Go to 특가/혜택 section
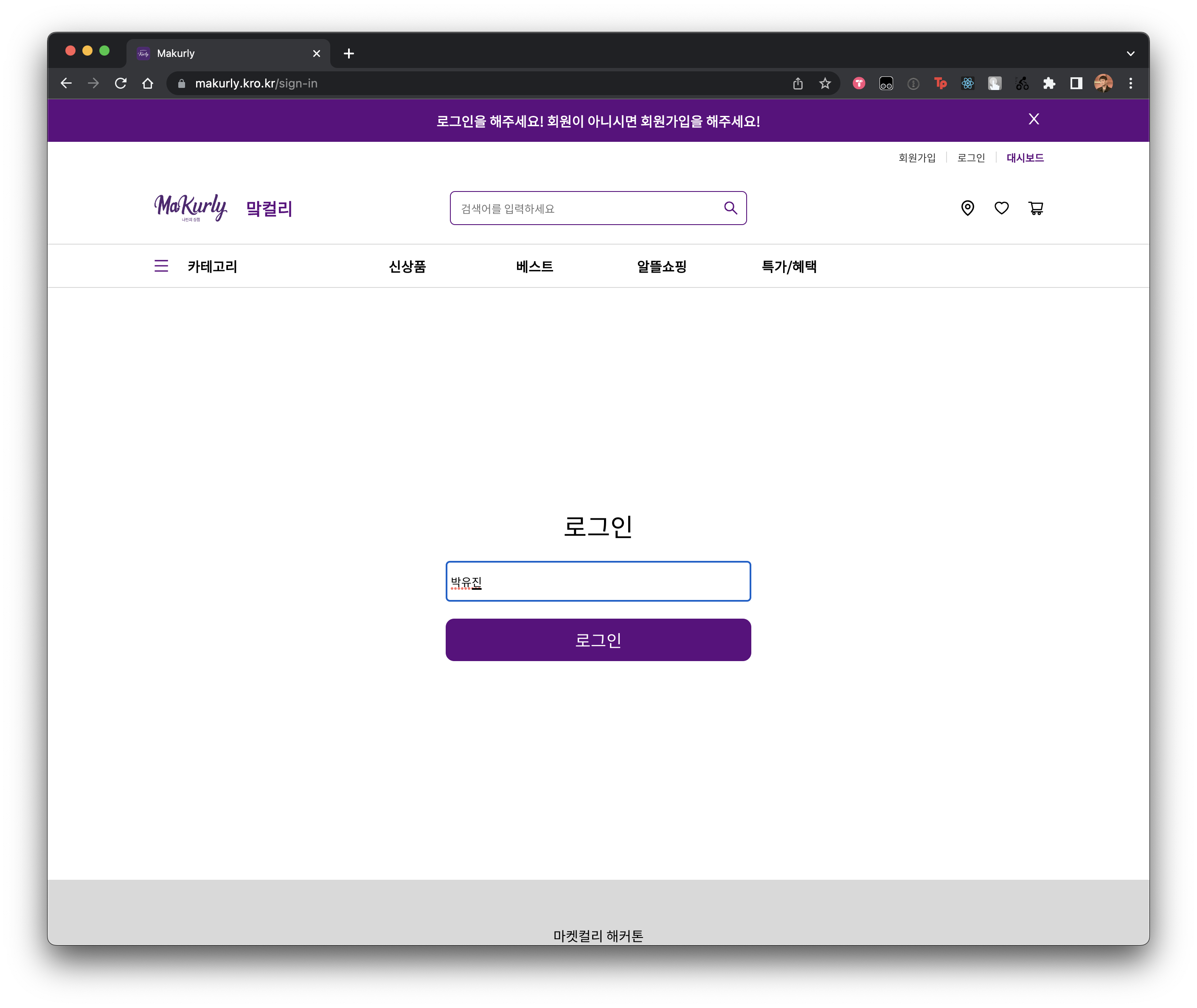 coord(789,266)
